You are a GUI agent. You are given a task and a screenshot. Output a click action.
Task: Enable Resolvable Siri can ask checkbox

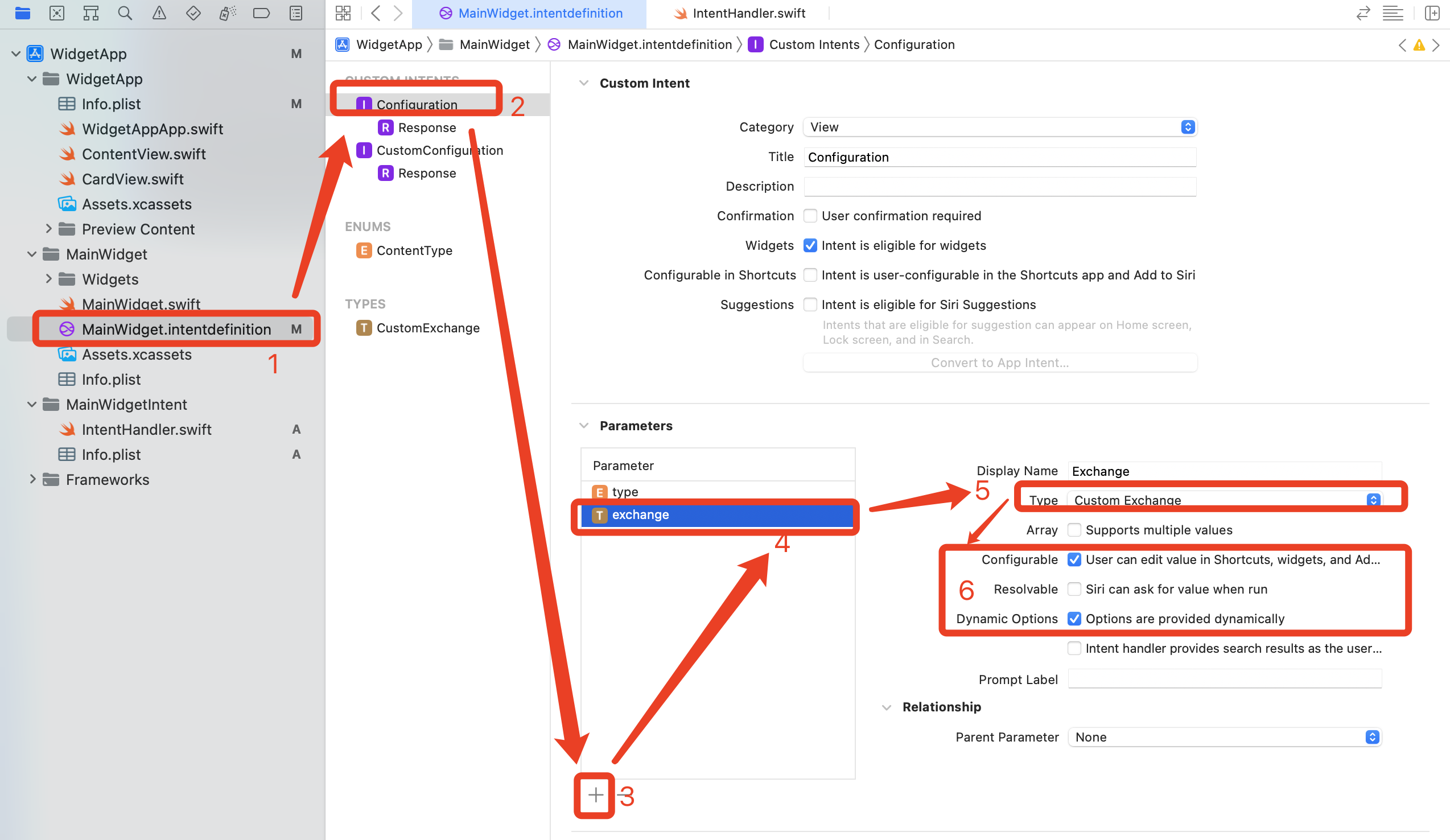click(1074, 589)
